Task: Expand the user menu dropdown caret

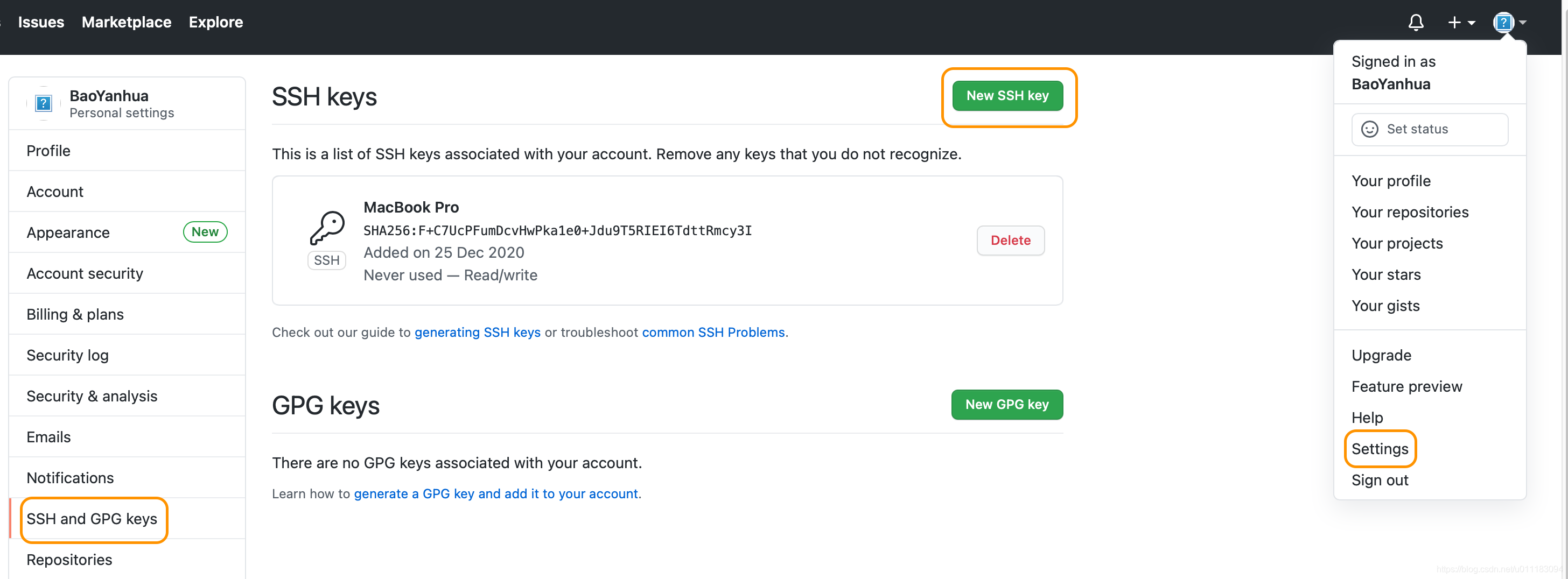Action: [x=1523, y=23]
